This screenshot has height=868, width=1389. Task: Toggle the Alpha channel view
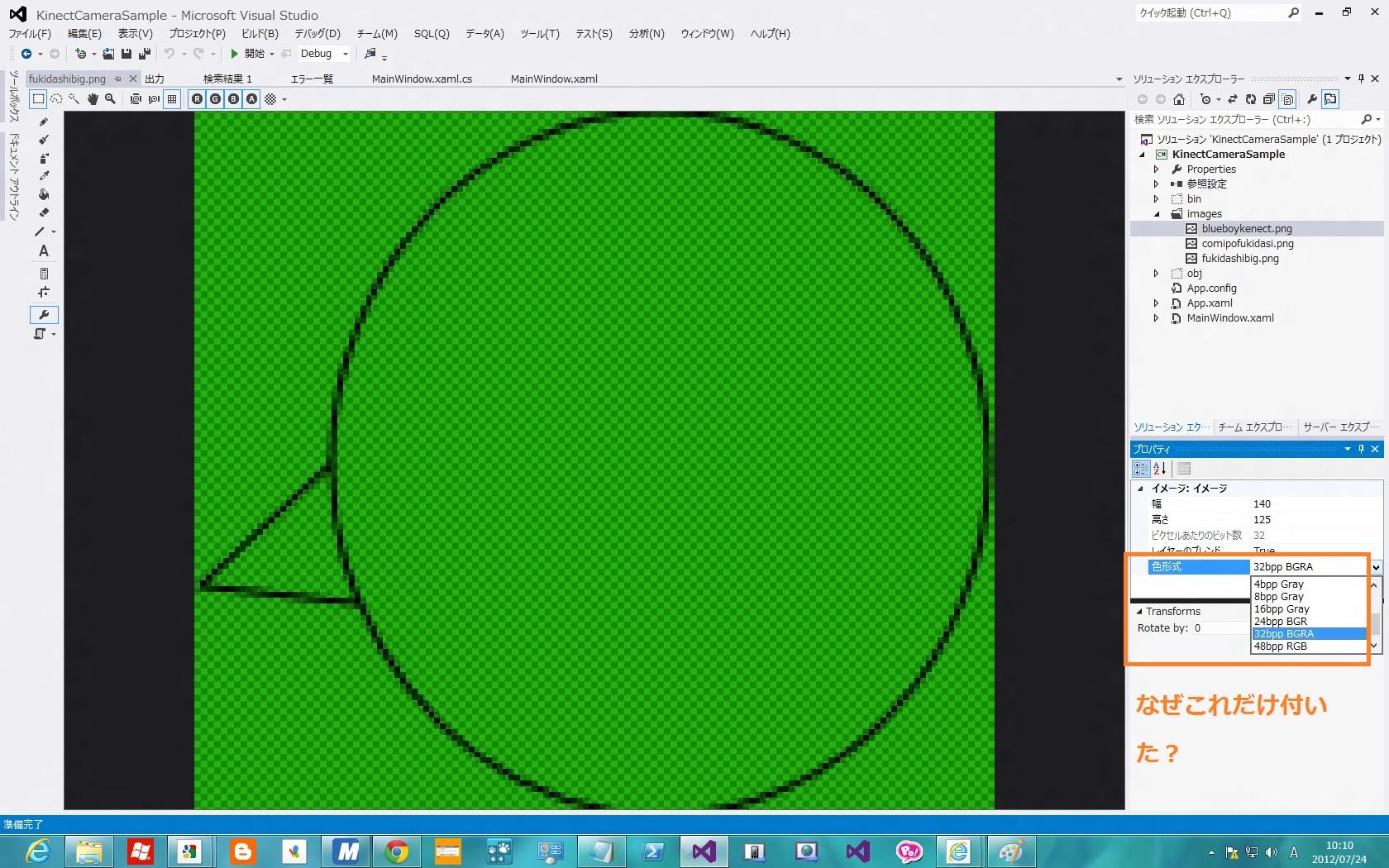pyautogui.click(x=251, y=99)
